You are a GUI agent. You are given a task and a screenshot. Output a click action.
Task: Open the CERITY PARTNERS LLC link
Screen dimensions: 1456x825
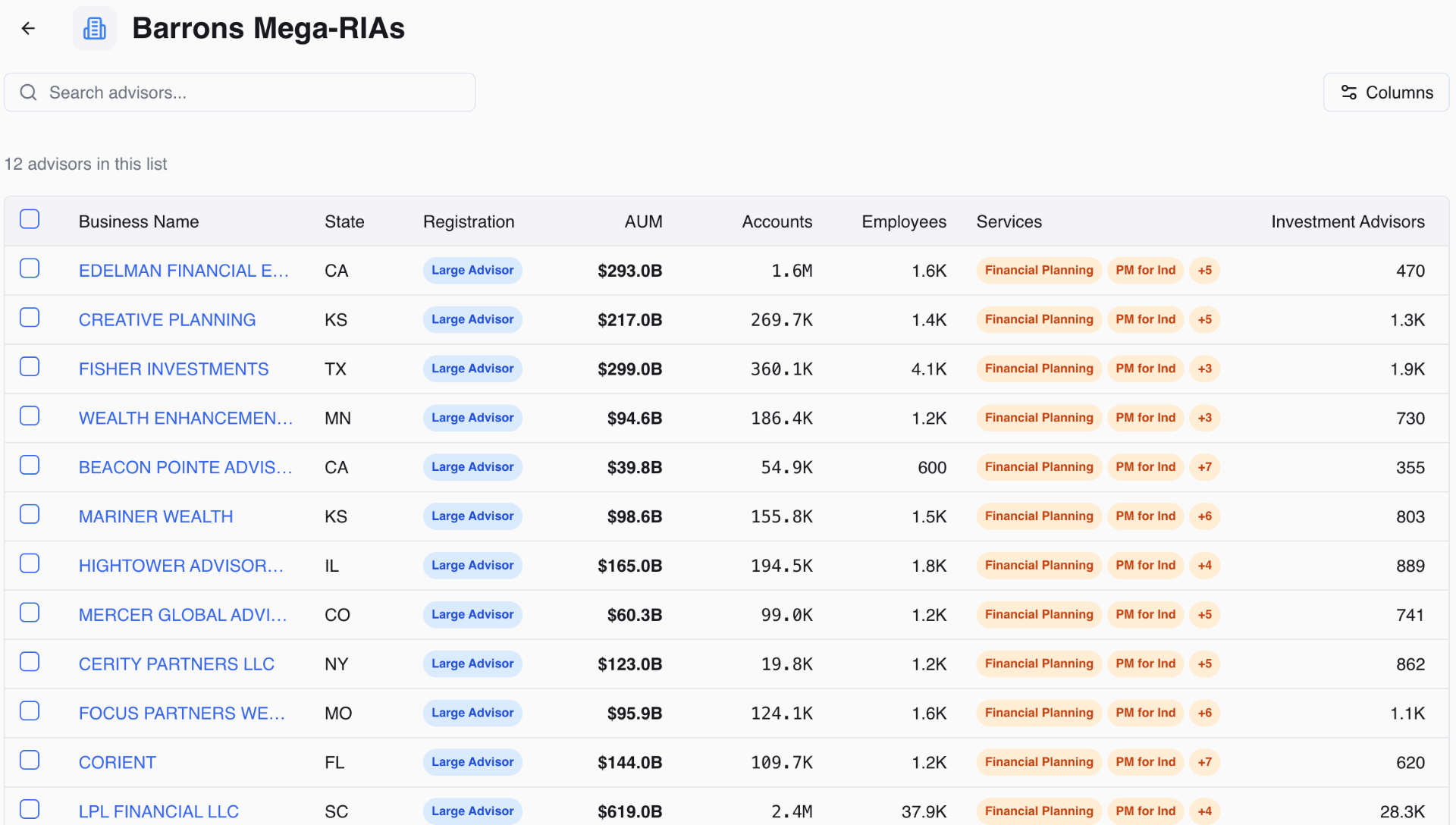pyautogui.click(x=176, y=663)
